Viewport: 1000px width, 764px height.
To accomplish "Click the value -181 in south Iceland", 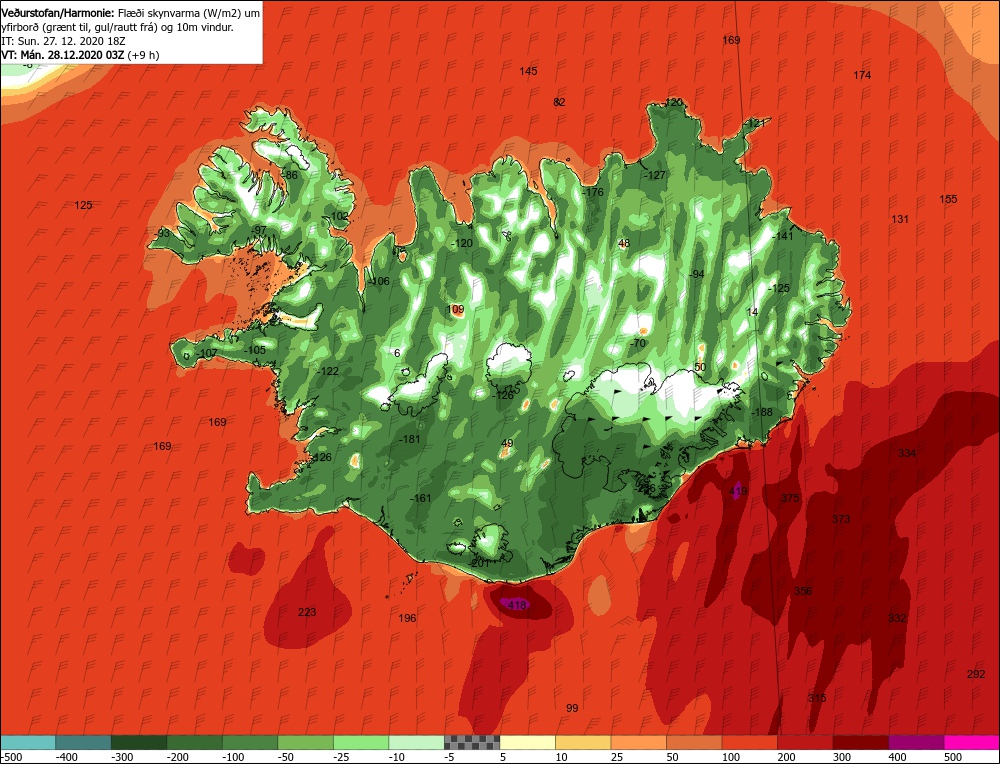I will tap(409, 439).
